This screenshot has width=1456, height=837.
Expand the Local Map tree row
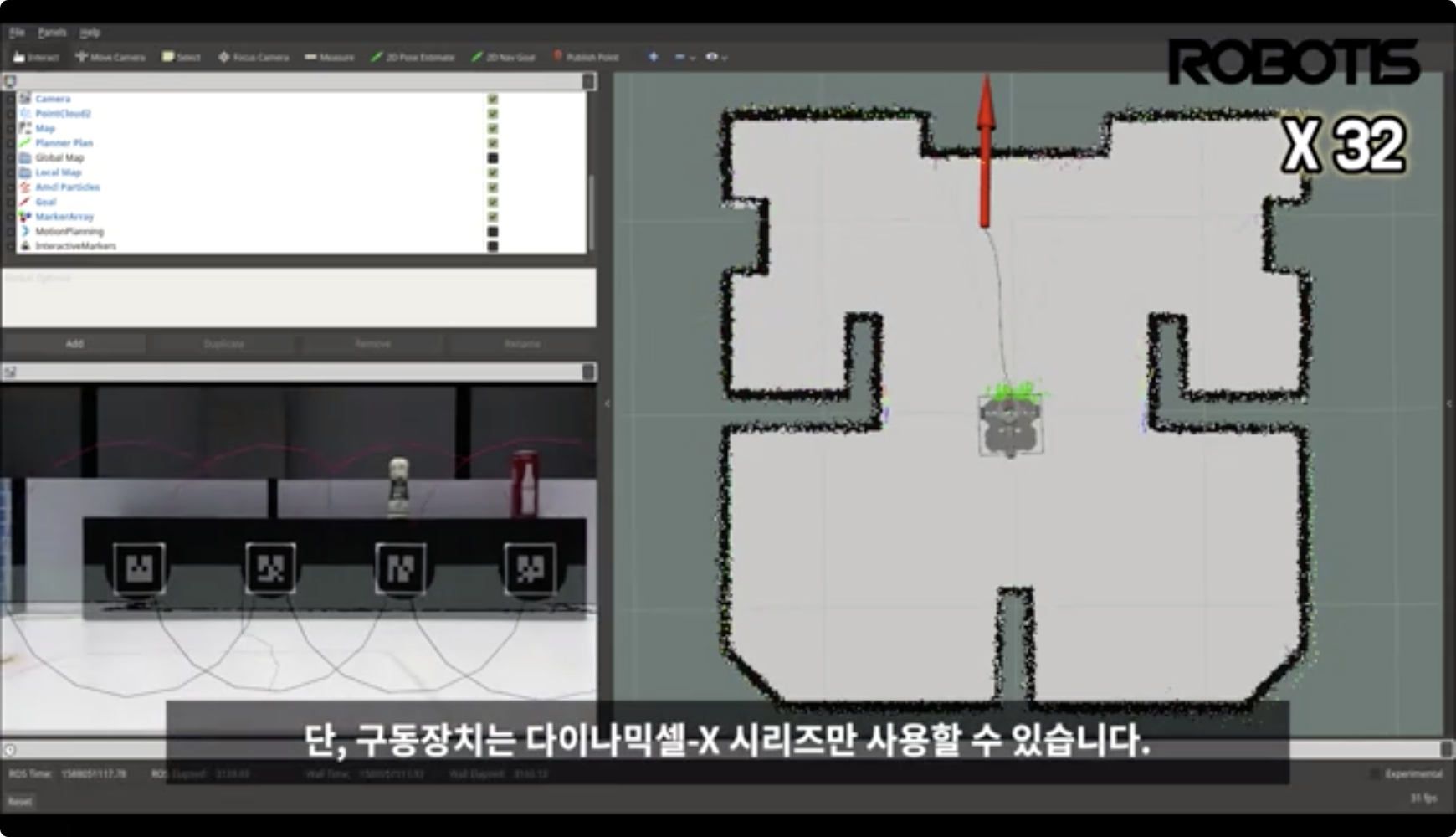pos(11,172)
